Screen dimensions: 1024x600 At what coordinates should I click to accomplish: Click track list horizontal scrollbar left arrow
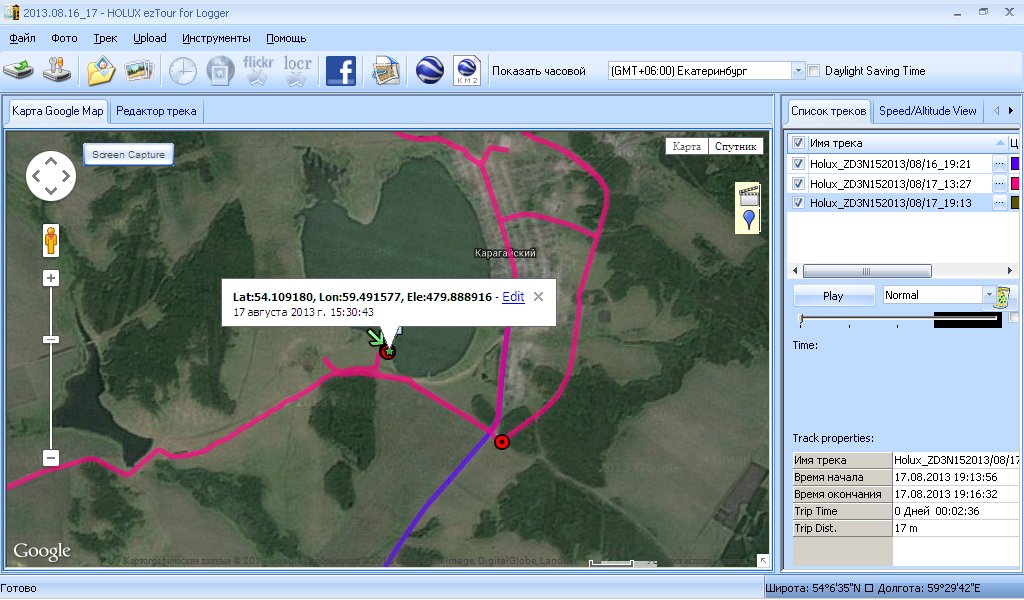[795, 270]
